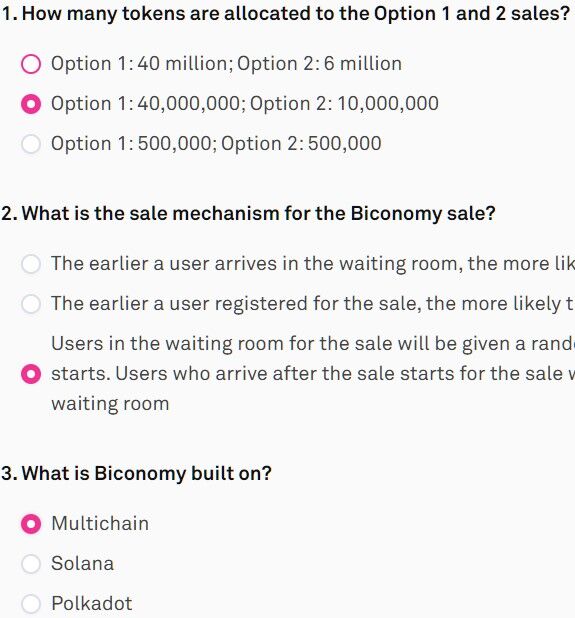
Task: Click the Polkadot label text
Action: [x=92, y=604]
